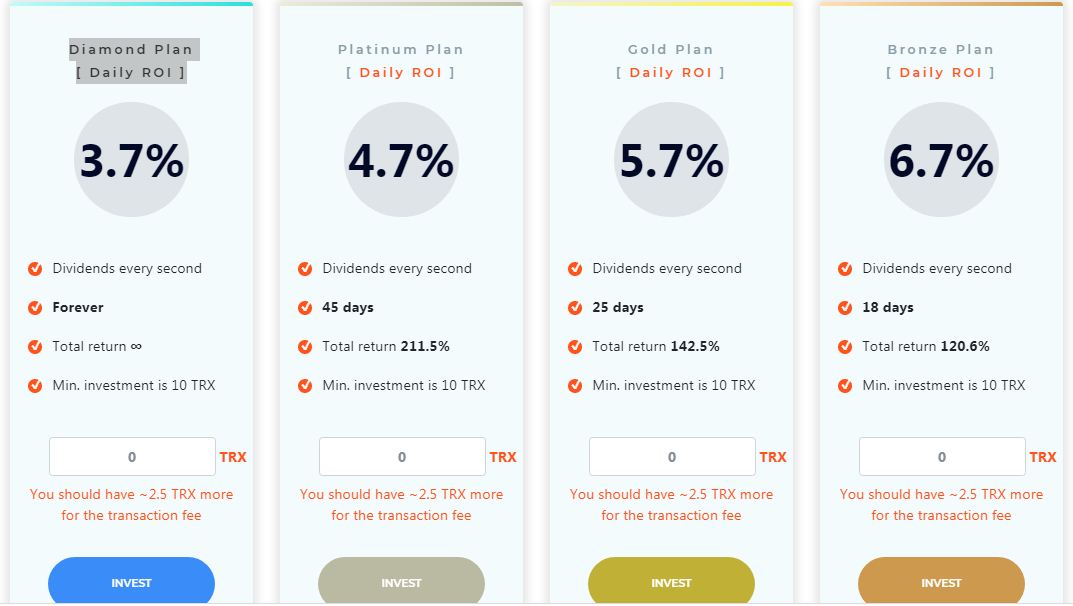Focus the Platinum Plan TRX amount field
Screen dimensions: 1073x606
(x=402, y=456)
